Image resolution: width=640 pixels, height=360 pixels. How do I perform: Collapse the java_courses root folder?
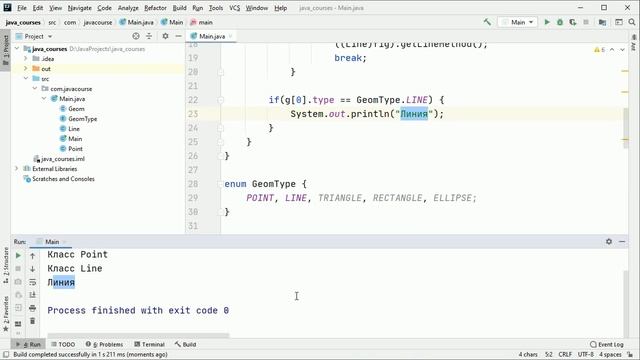point(17,49)
